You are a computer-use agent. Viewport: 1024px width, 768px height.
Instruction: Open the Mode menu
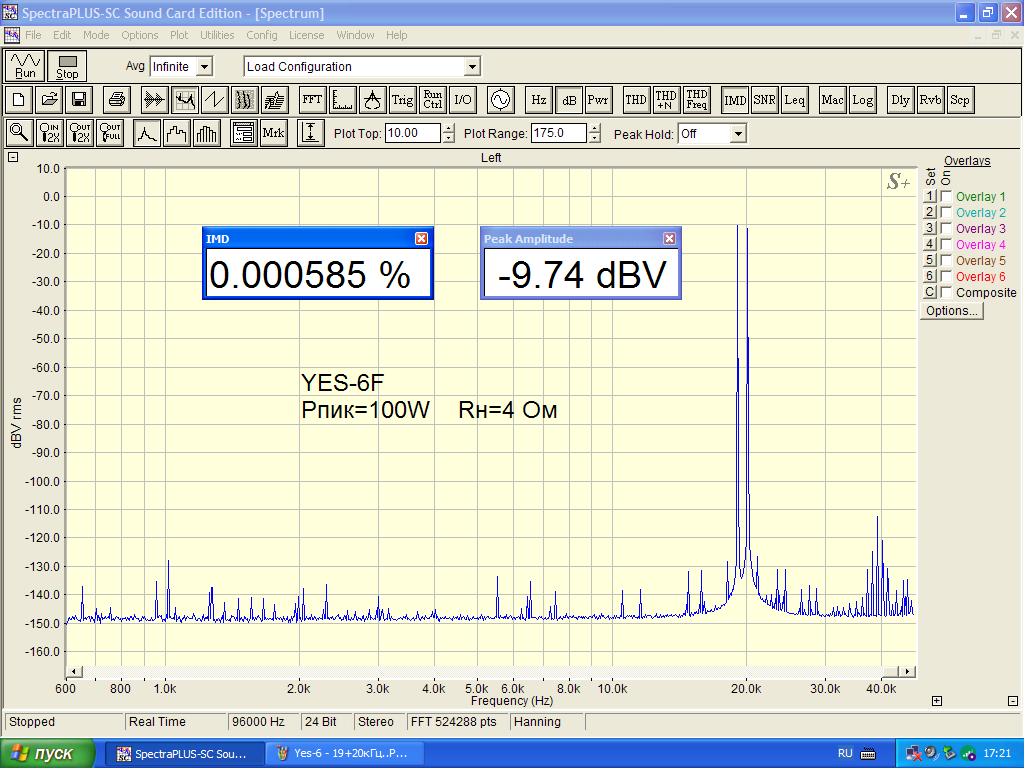96,35
